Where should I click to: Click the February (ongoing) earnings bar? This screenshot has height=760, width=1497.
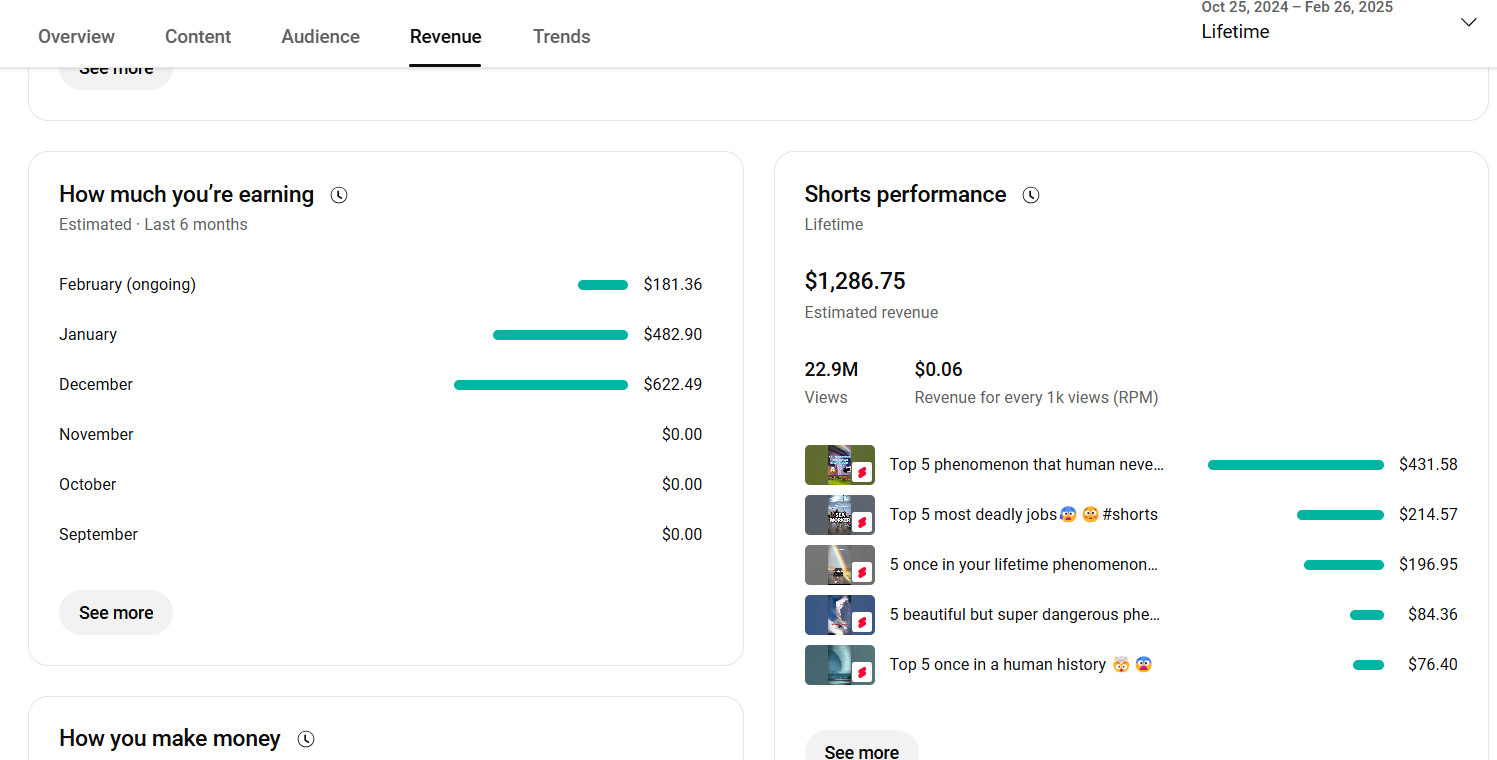[603, 285]
